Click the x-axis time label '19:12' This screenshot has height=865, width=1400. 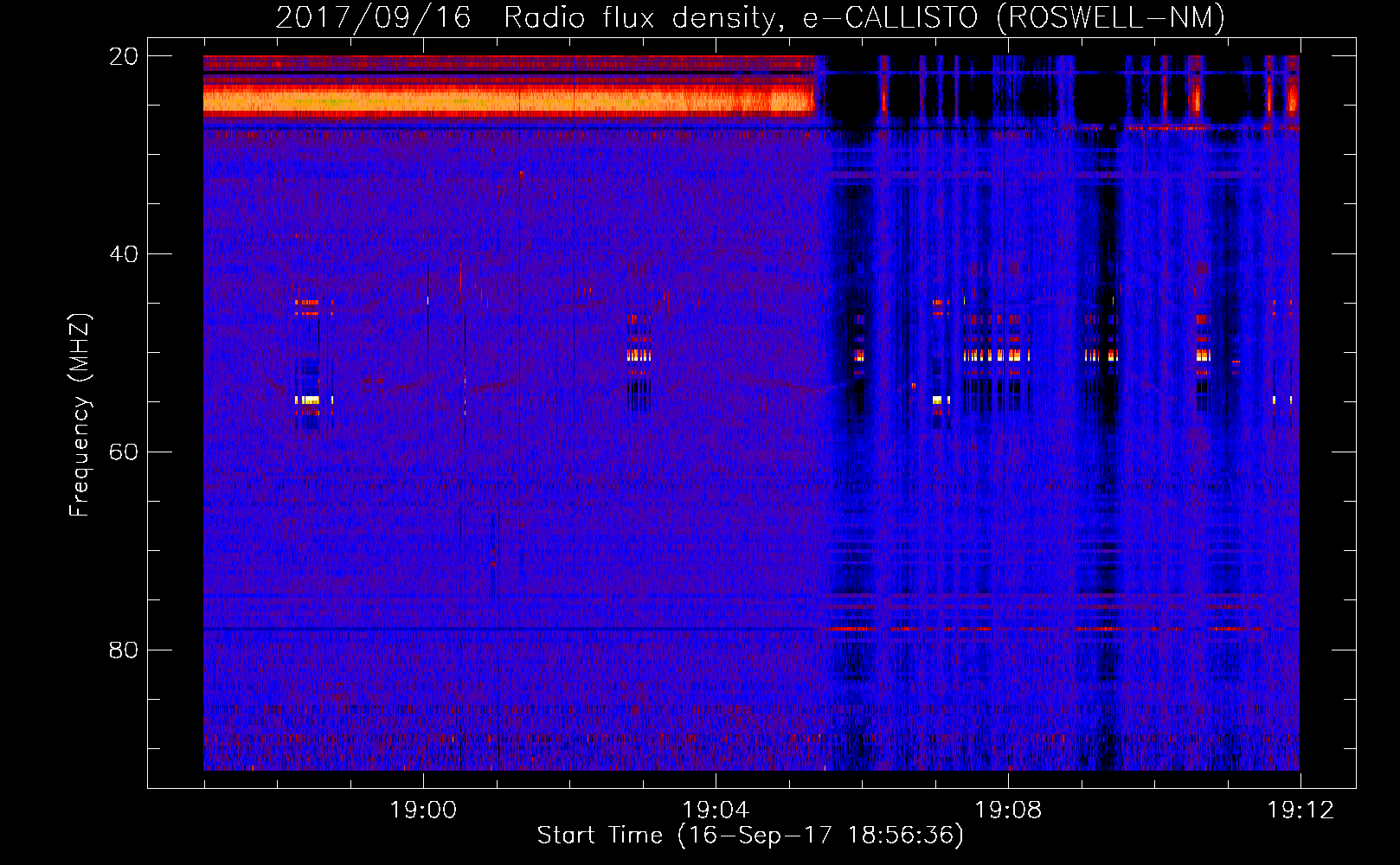(x=1300, y=810)
